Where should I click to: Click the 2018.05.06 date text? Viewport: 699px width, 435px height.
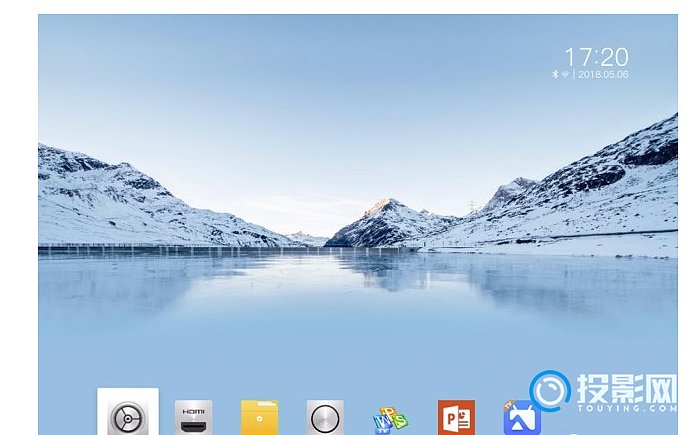point(602,74)
